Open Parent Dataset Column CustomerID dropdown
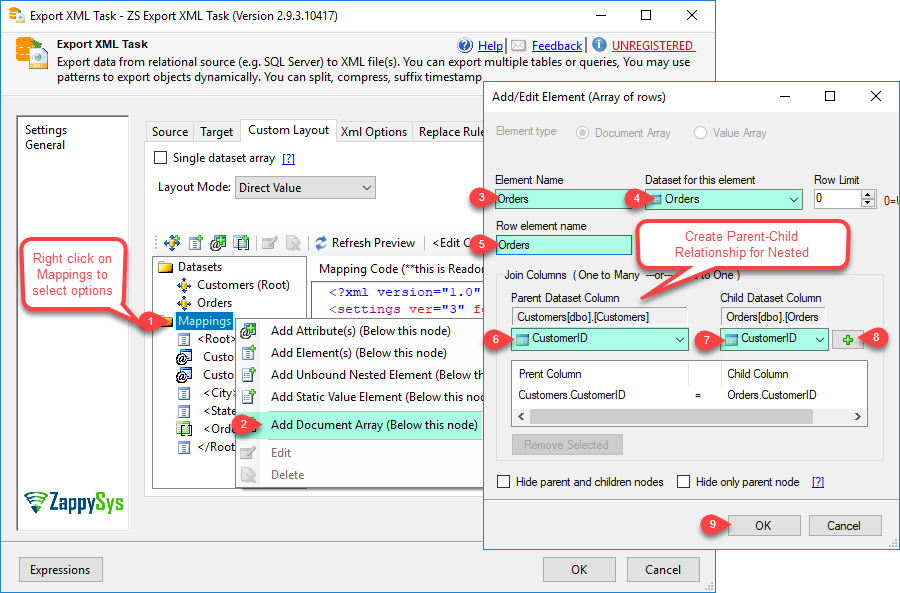 (x=599, y=339)
